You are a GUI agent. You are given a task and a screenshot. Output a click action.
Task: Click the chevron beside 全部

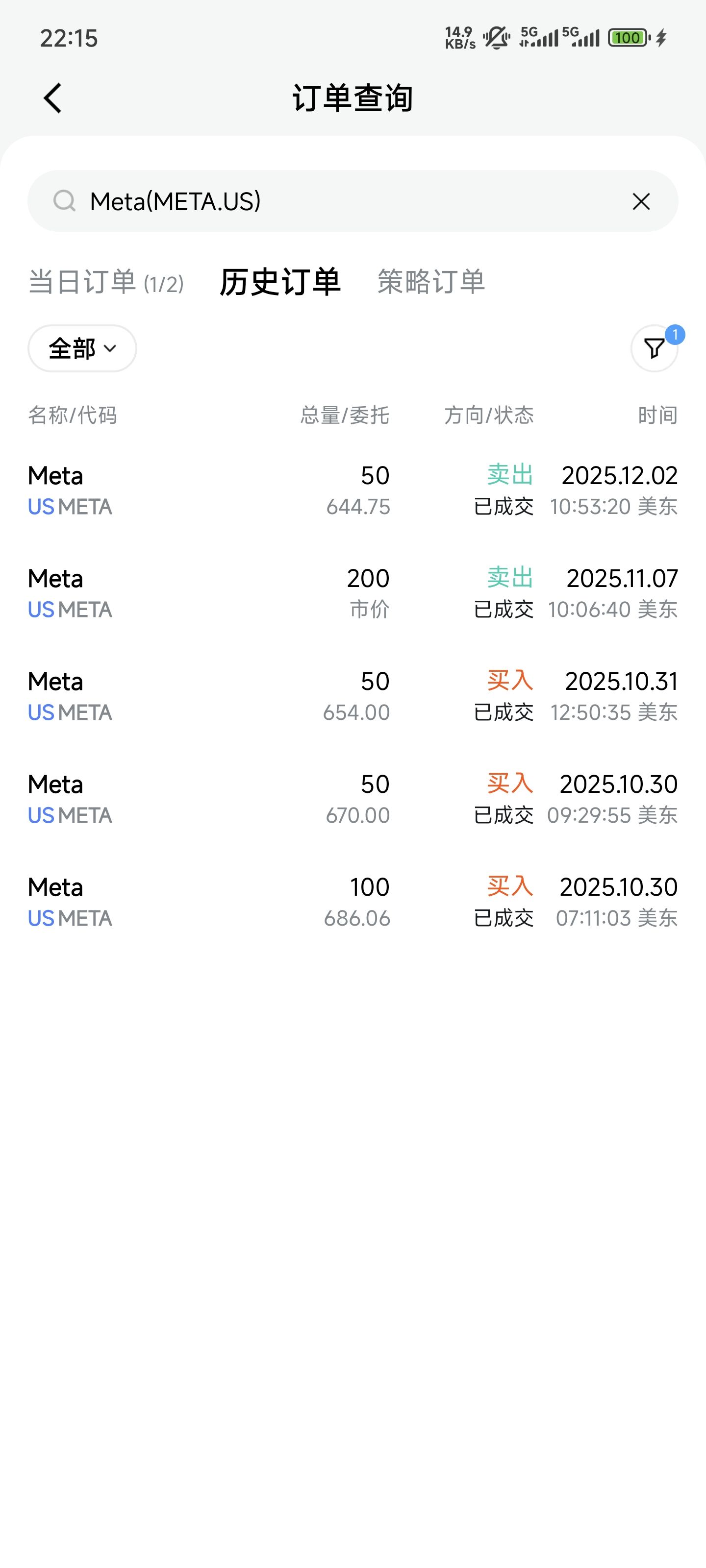[x=110, y=349]
